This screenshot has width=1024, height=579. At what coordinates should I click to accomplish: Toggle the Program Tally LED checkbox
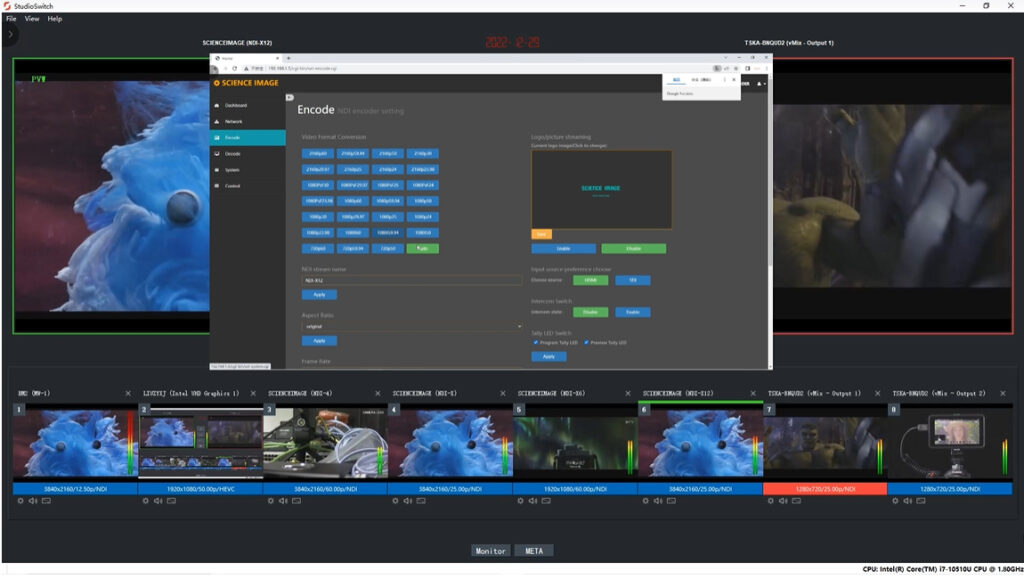pyautogui.click(x=536, y=343)
